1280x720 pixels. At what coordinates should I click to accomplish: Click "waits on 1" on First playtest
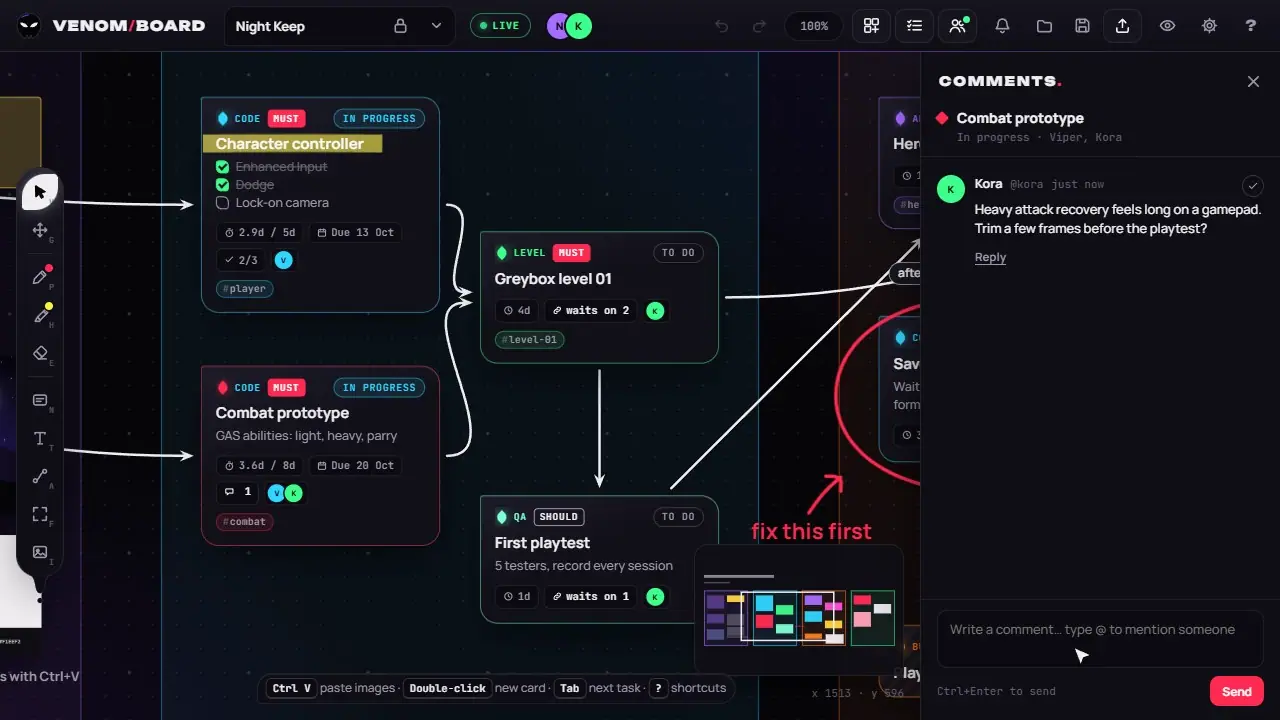pos(591,596)
